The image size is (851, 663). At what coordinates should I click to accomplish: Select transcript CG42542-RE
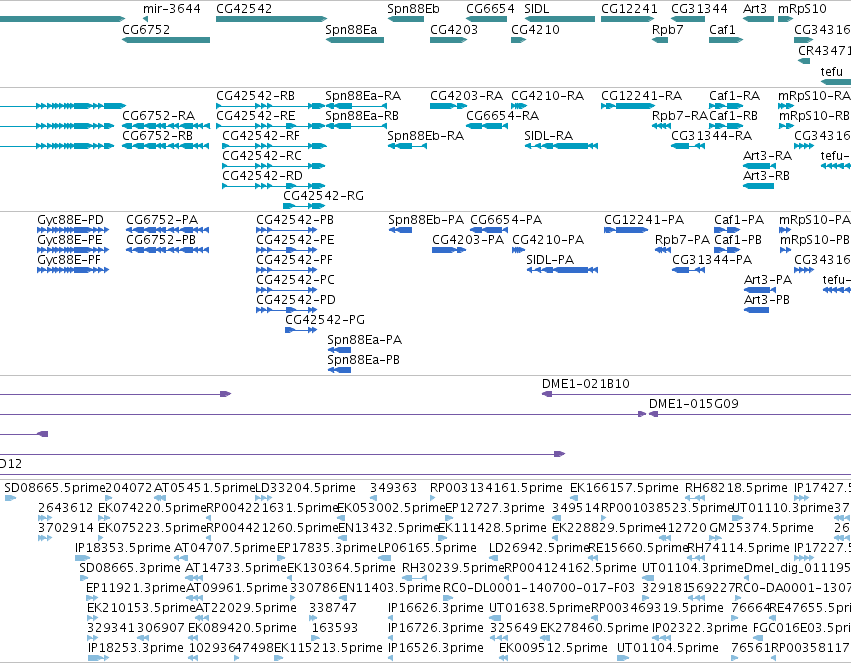click(x=270, y=126)
